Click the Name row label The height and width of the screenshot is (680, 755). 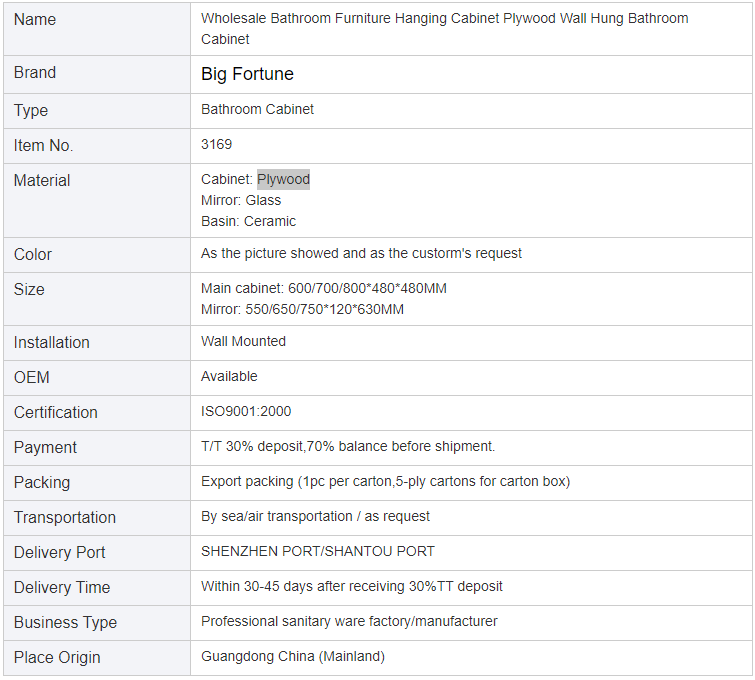[x=35, y=19]
